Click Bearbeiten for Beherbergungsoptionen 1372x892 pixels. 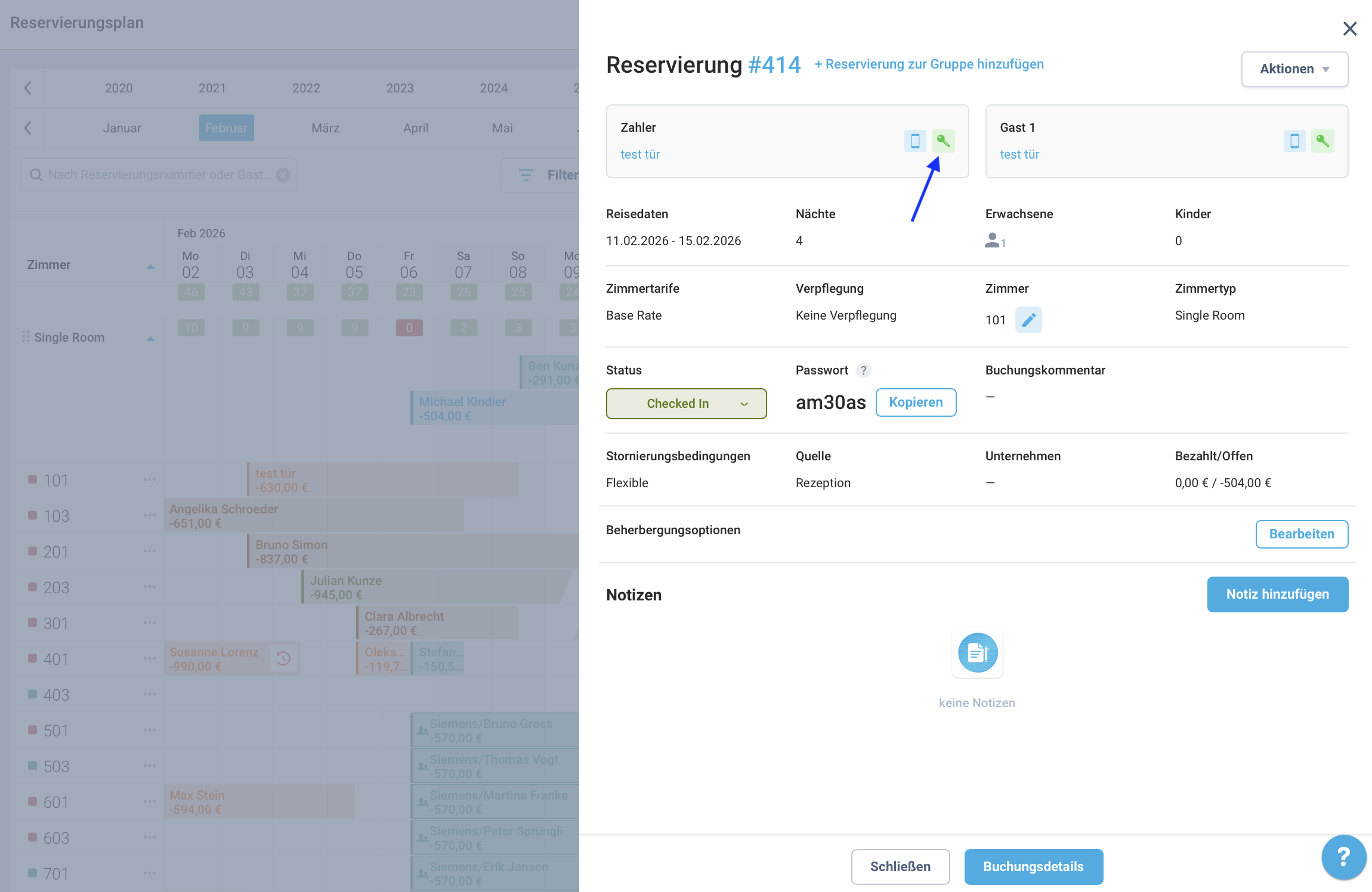(1302, 534)
